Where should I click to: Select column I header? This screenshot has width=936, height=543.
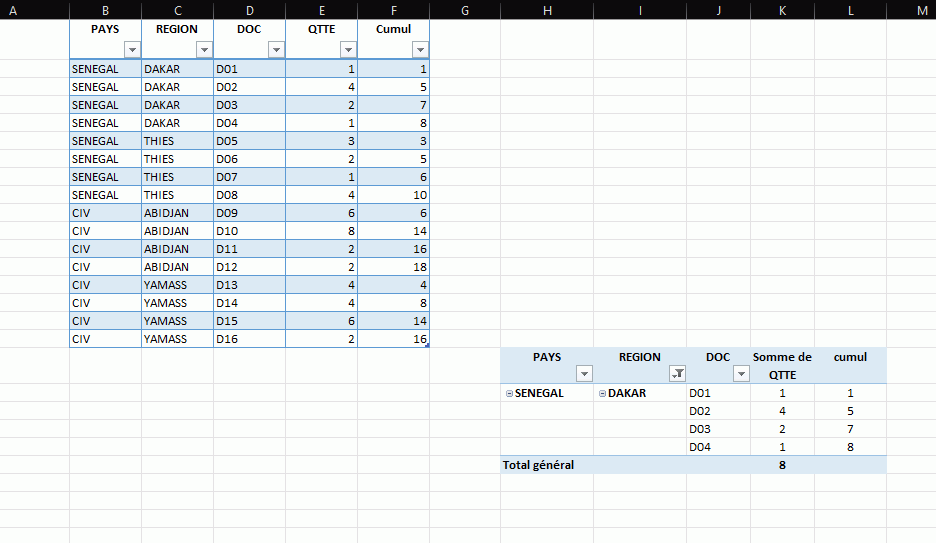click(640, 10)
